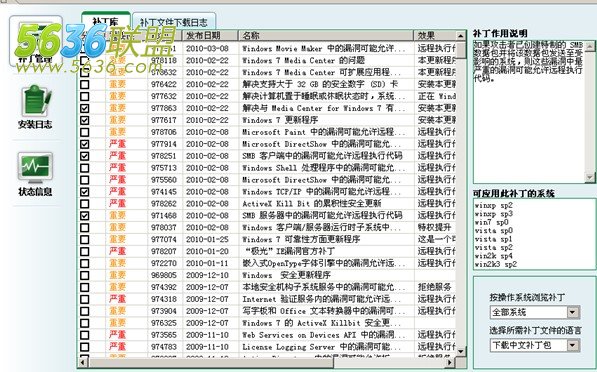Sort by the 效果 column header
This screenshot has width=597, height=372.
coord(434,36)
